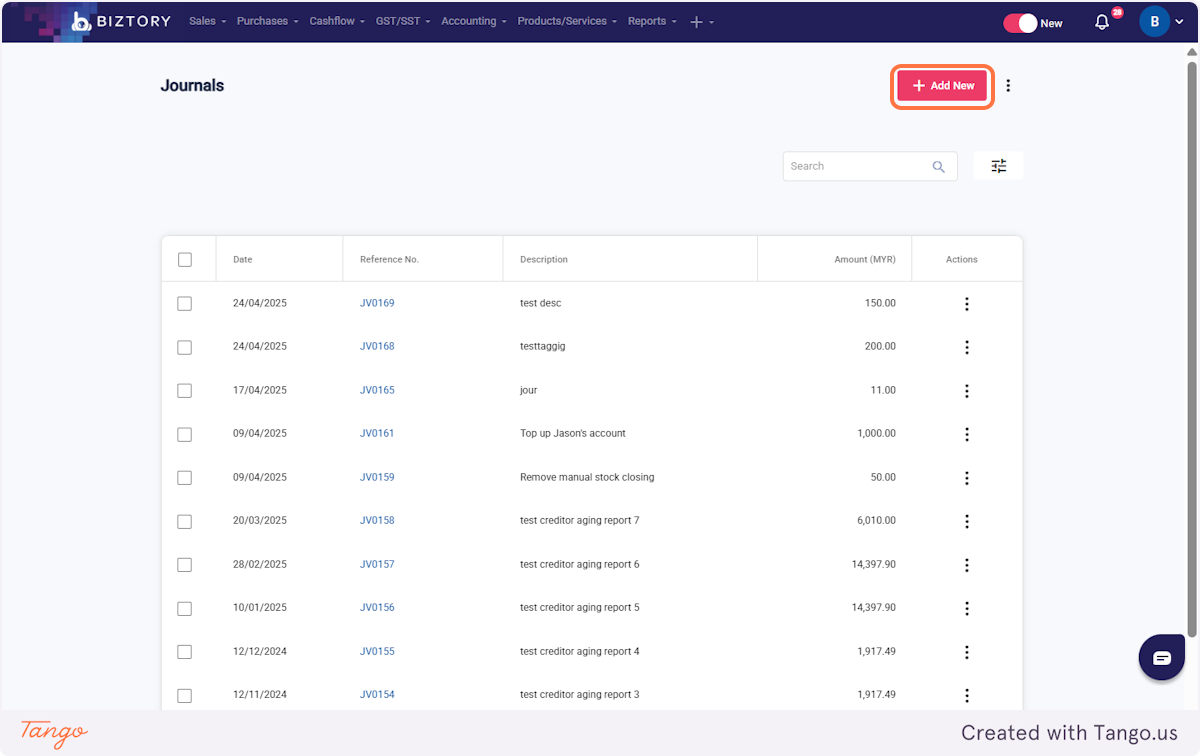The width and height of the screenshot is (1200, 756).
Task: Check the creditor aging report 7 row
Action: pos(185,521)
